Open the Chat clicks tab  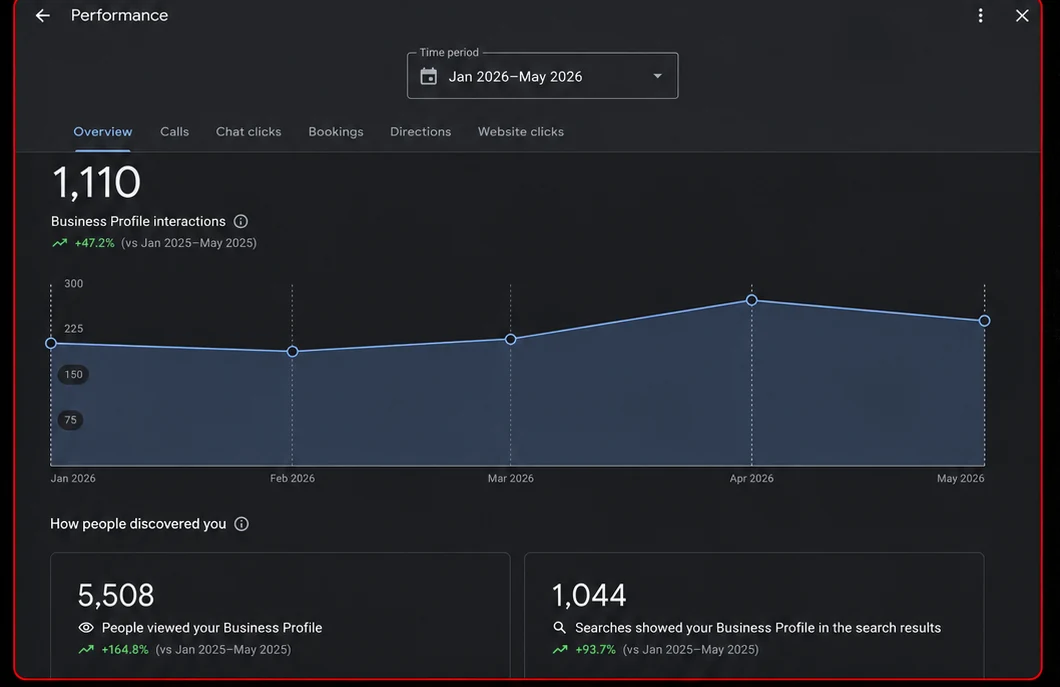click(x=248, y=132)
